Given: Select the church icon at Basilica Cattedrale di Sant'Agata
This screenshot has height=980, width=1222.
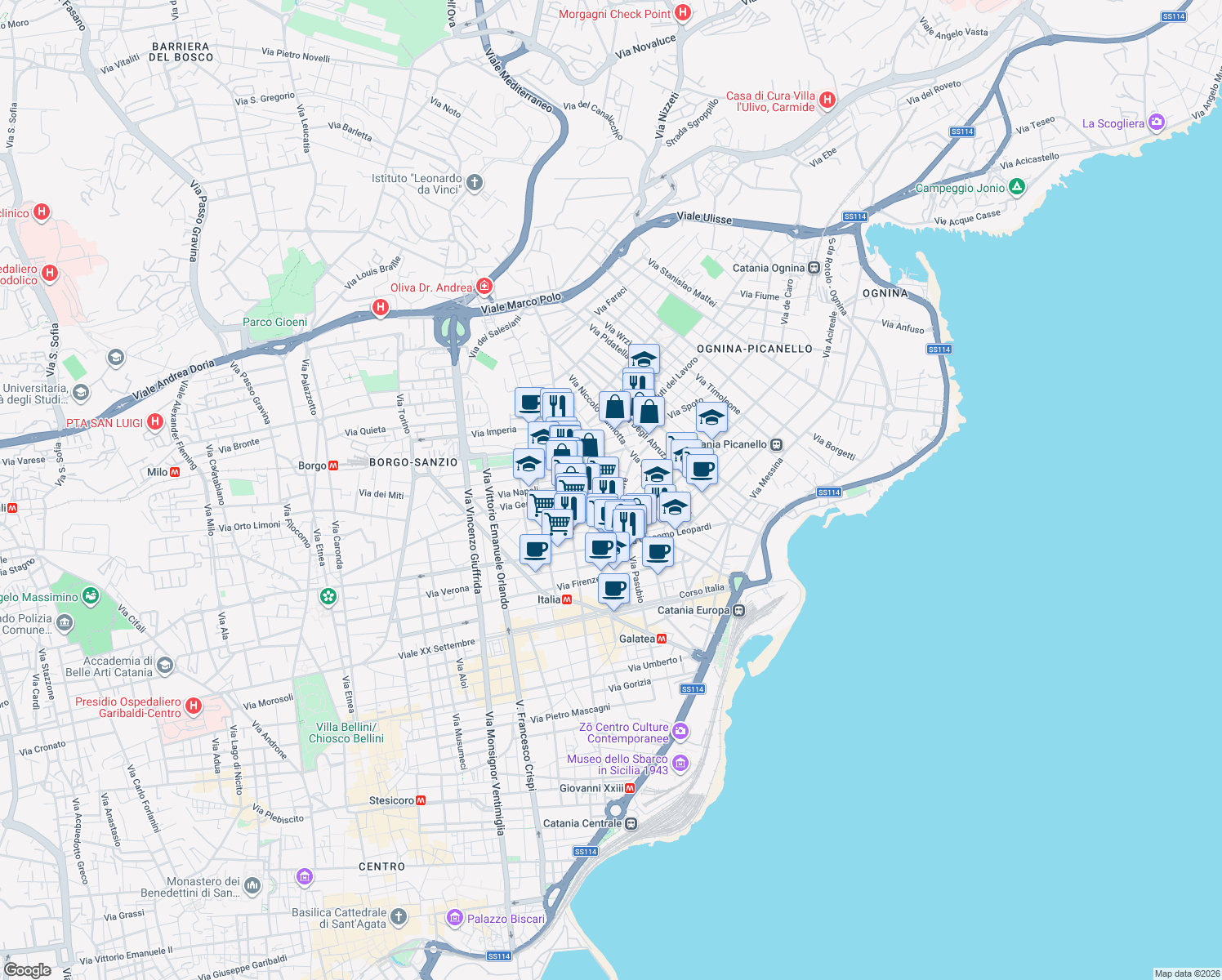Looking at the screenshot, I should point(399,915).
